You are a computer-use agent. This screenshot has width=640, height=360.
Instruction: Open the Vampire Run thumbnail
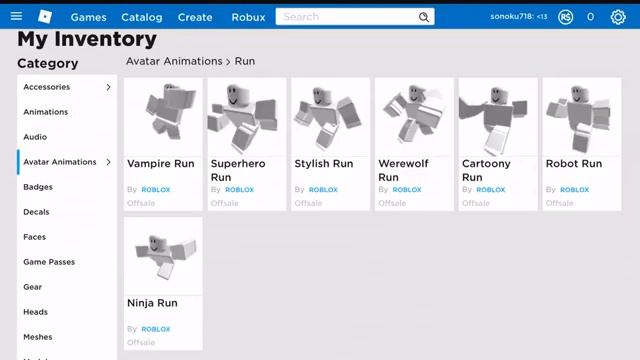(x=163, y=117)
